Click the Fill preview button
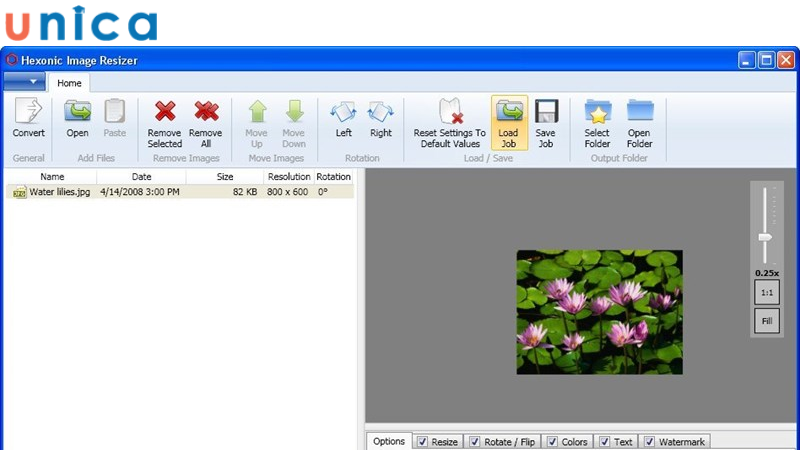Screen dimensions: 800x450 click(767, 321)
